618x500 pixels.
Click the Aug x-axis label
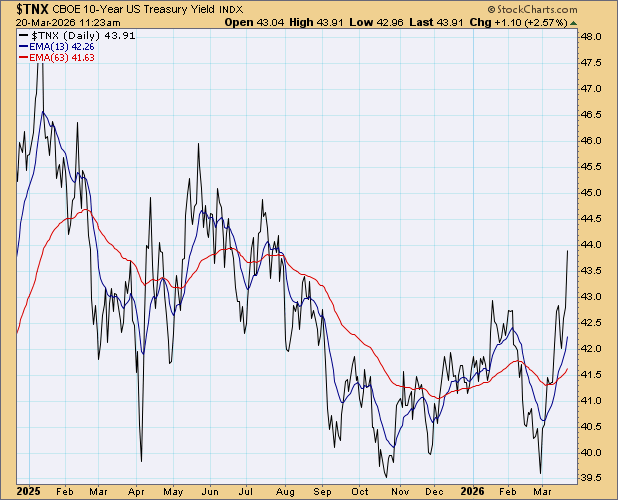click(285, 492)
